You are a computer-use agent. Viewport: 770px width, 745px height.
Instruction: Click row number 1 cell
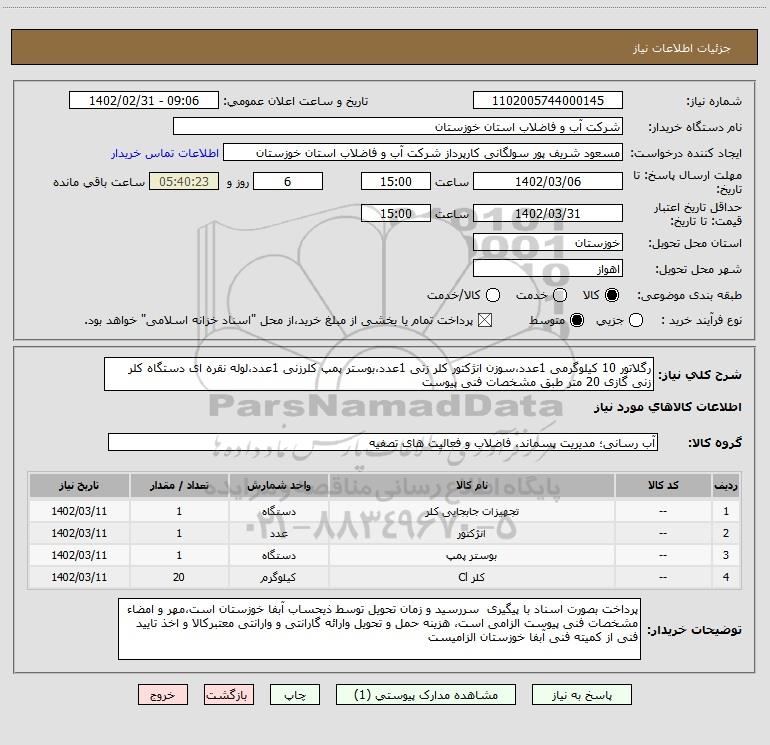[x=726, y=511]
